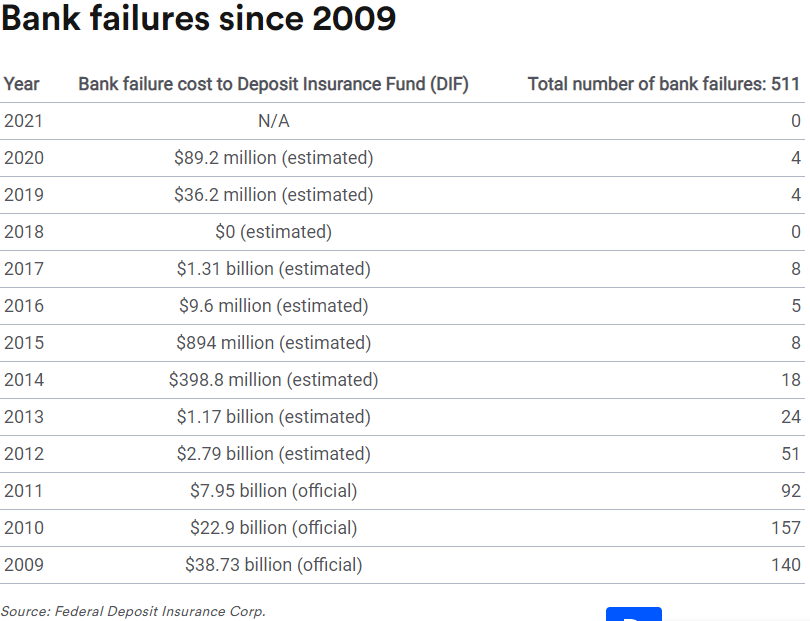
Task: Click the partially visible blue button
Action: (x=633, y=614)
